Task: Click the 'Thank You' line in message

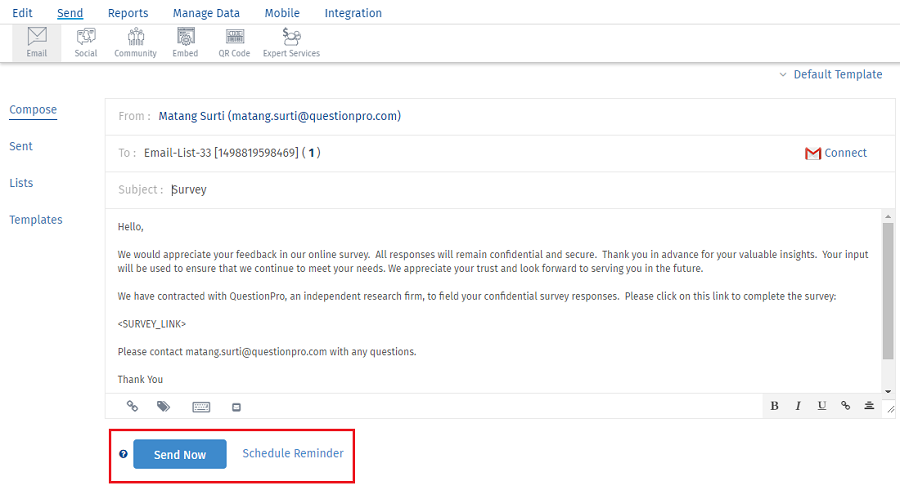Action: coord(140,380)
